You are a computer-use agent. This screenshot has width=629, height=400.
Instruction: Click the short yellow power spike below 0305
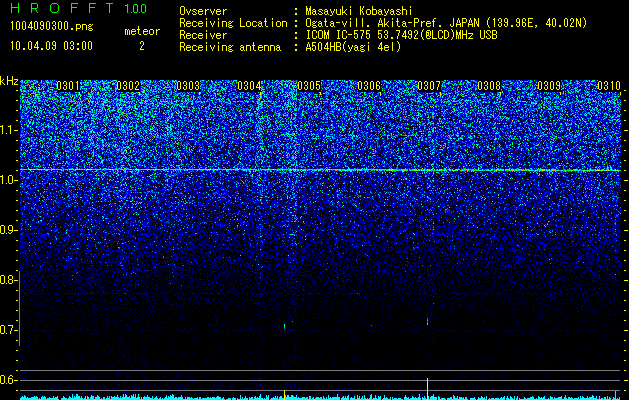284,394
